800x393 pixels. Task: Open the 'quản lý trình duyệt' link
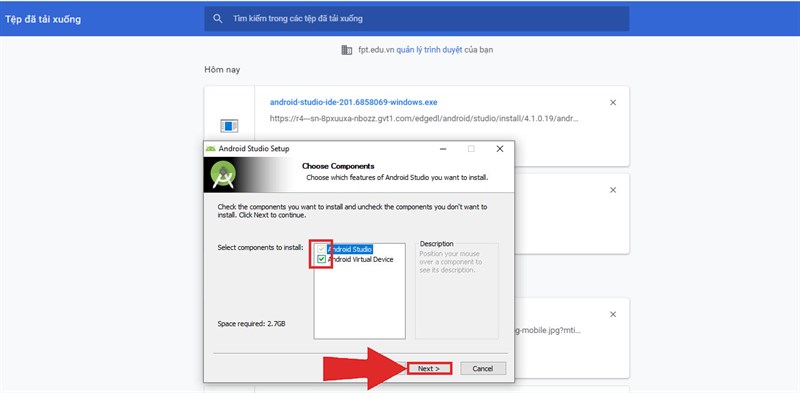pos(429,50)
